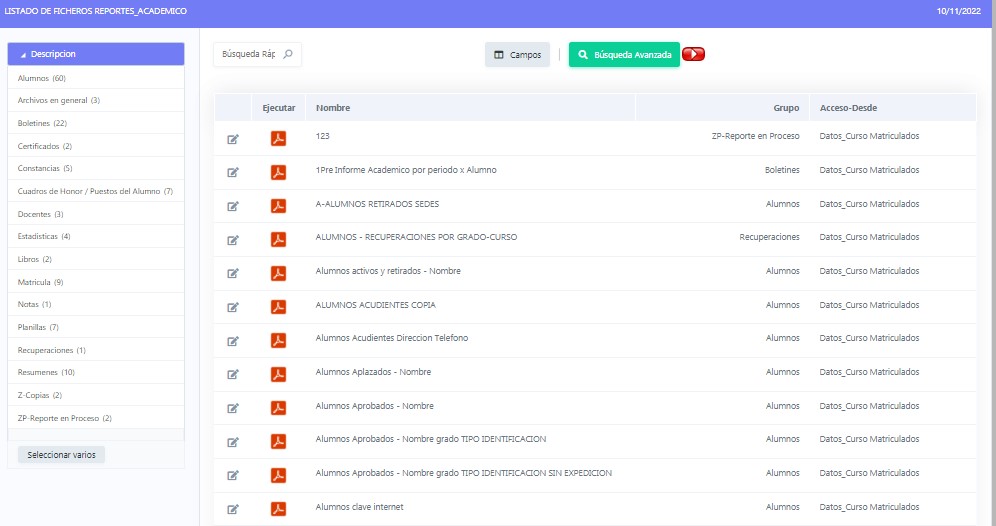Open edit icon for Alumnos clave internet

coord(233,509)
